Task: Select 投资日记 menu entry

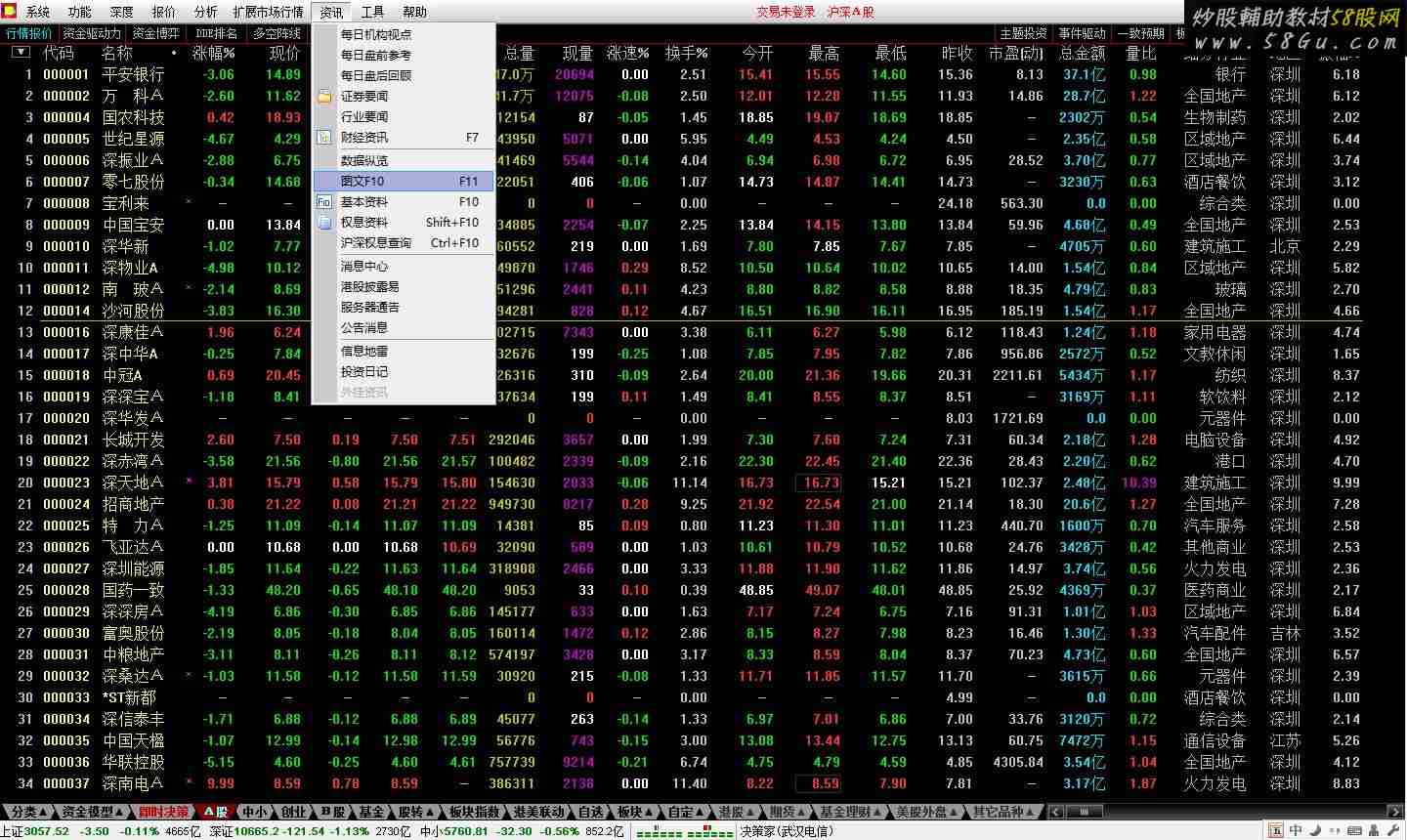Action: coord(404,371)
